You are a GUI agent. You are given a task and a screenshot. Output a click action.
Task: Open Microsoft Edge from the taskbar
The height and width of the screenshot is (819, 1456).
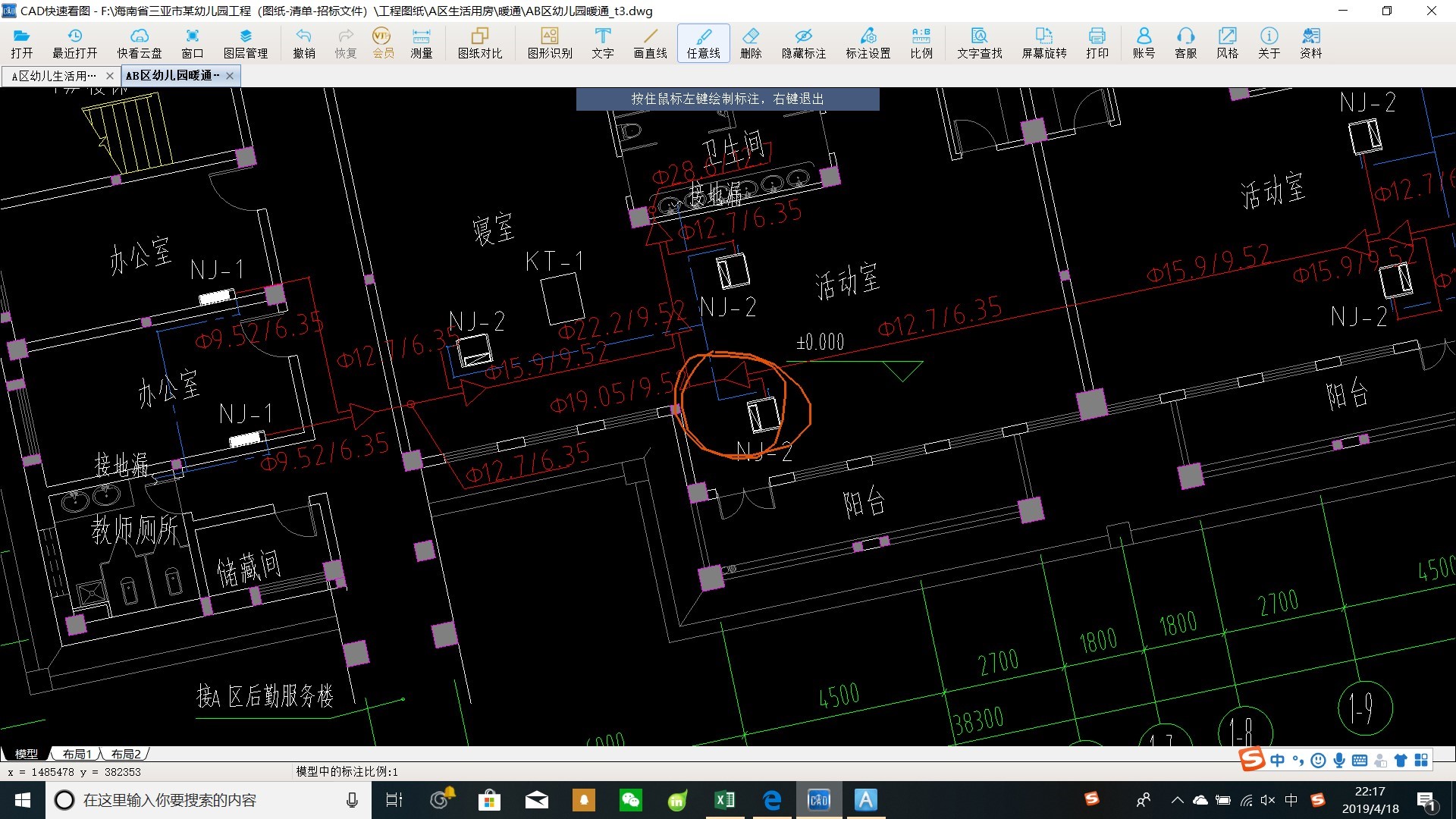772,800
